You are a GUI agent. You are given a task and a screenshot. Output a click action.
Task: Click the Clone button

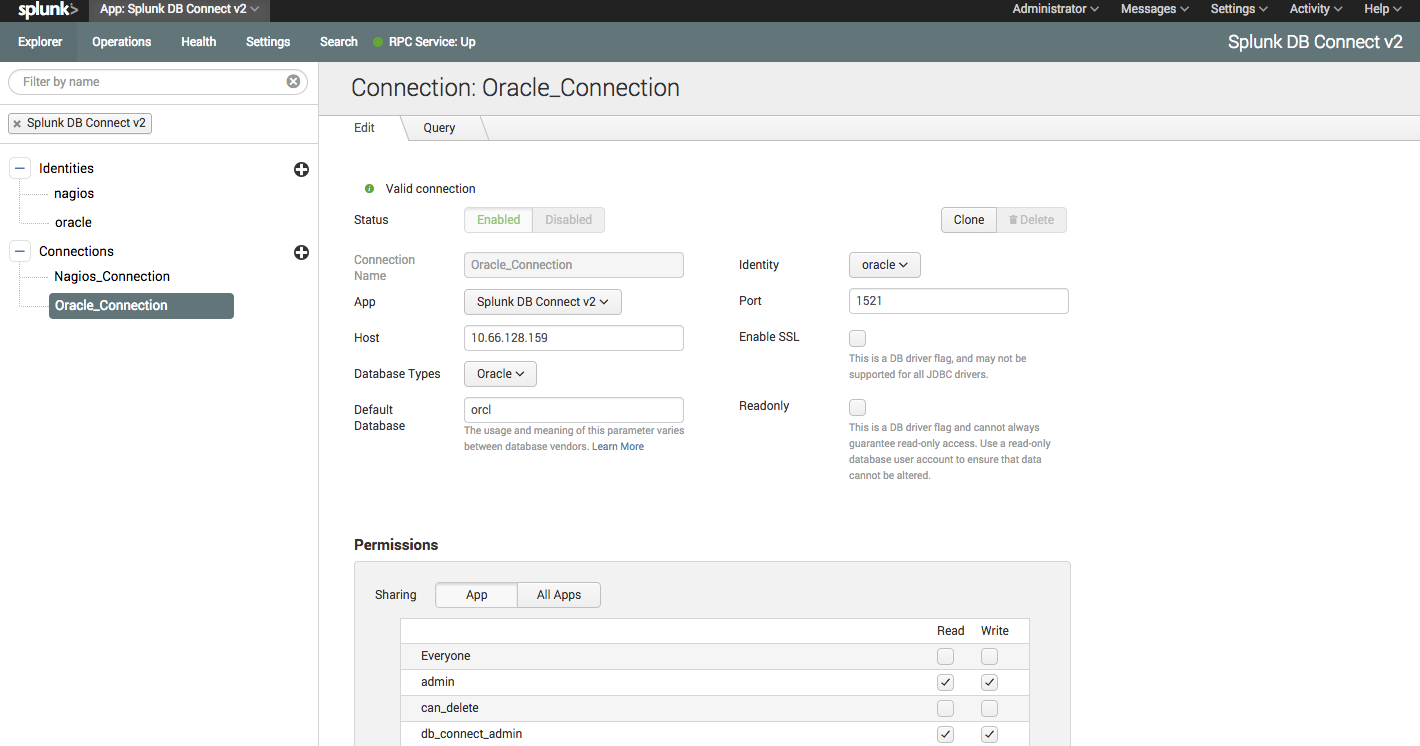[969, 220]
